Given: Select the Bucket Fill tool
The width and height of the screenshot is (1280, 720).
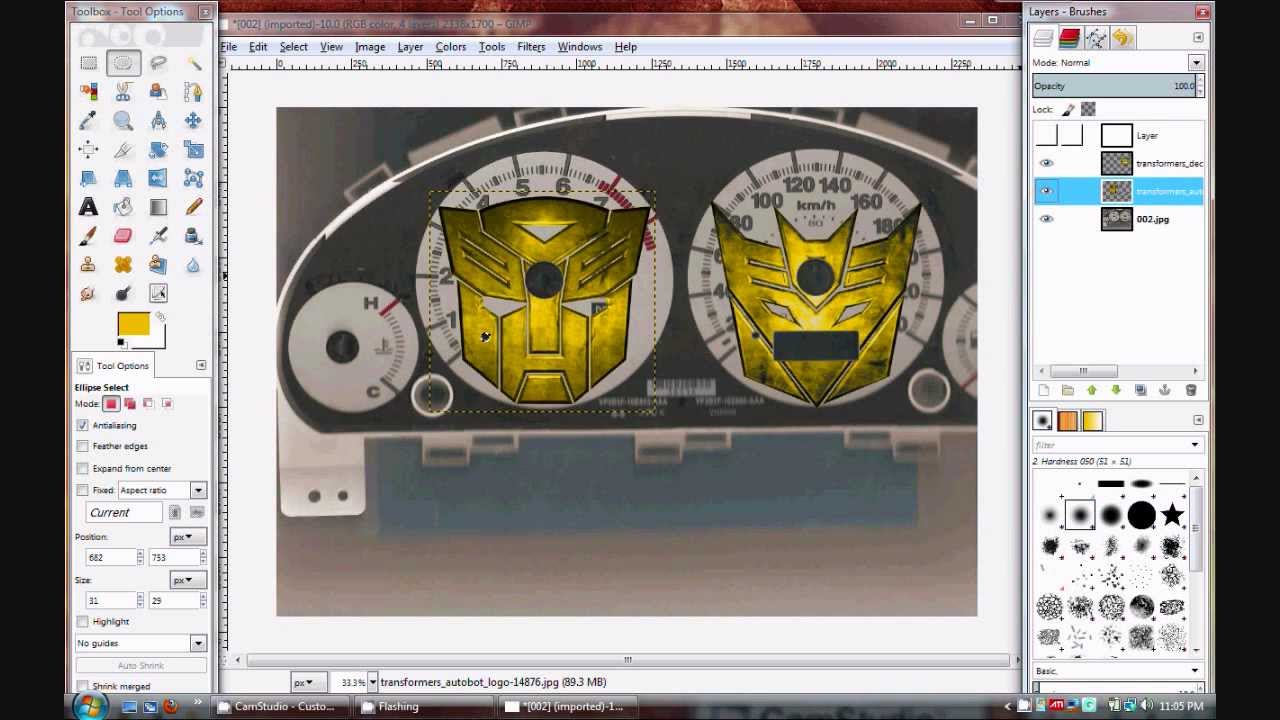Looking at the screenshot, I should (x=123, y=208).
